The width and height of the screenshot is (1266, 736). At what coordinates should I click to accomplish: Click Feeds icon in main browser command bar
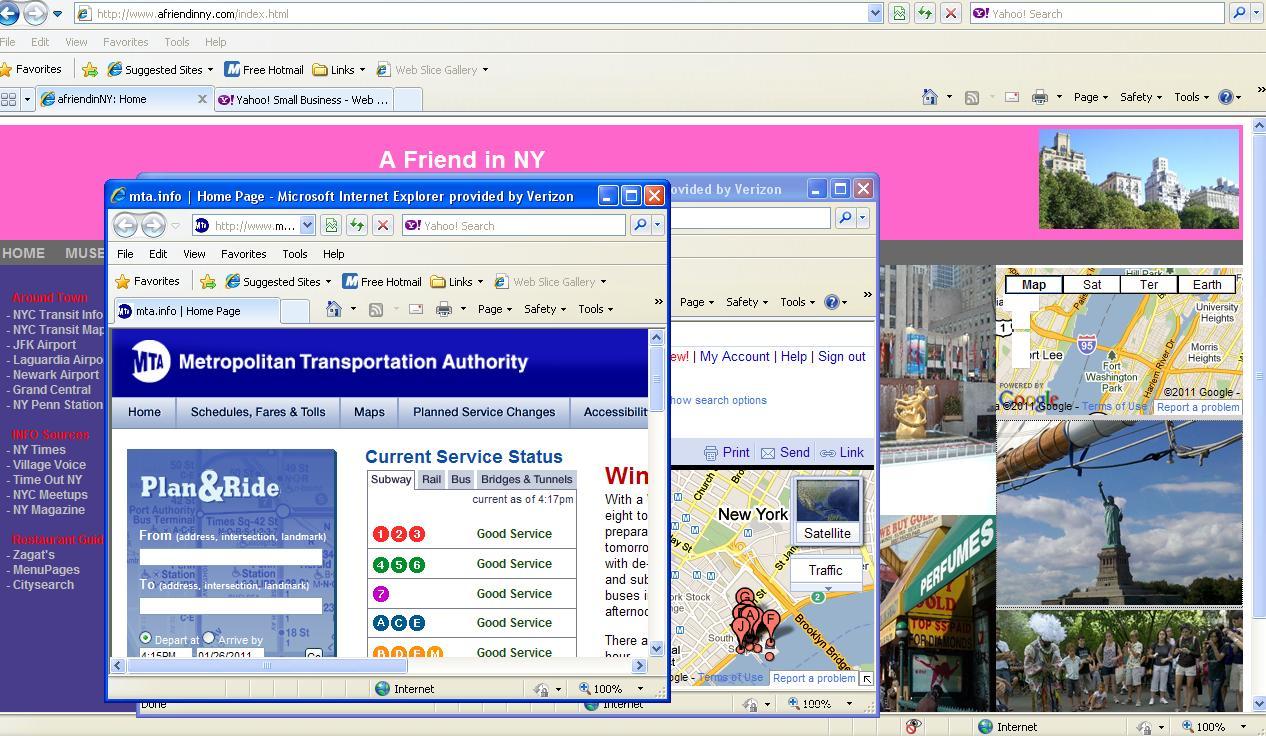[971, 97]
